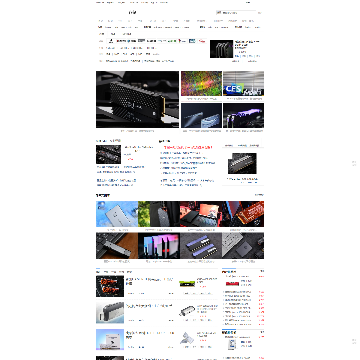Viewport: 360px width, 360px height.
Task: Click the search input field at top
Action: click(236, 13)
